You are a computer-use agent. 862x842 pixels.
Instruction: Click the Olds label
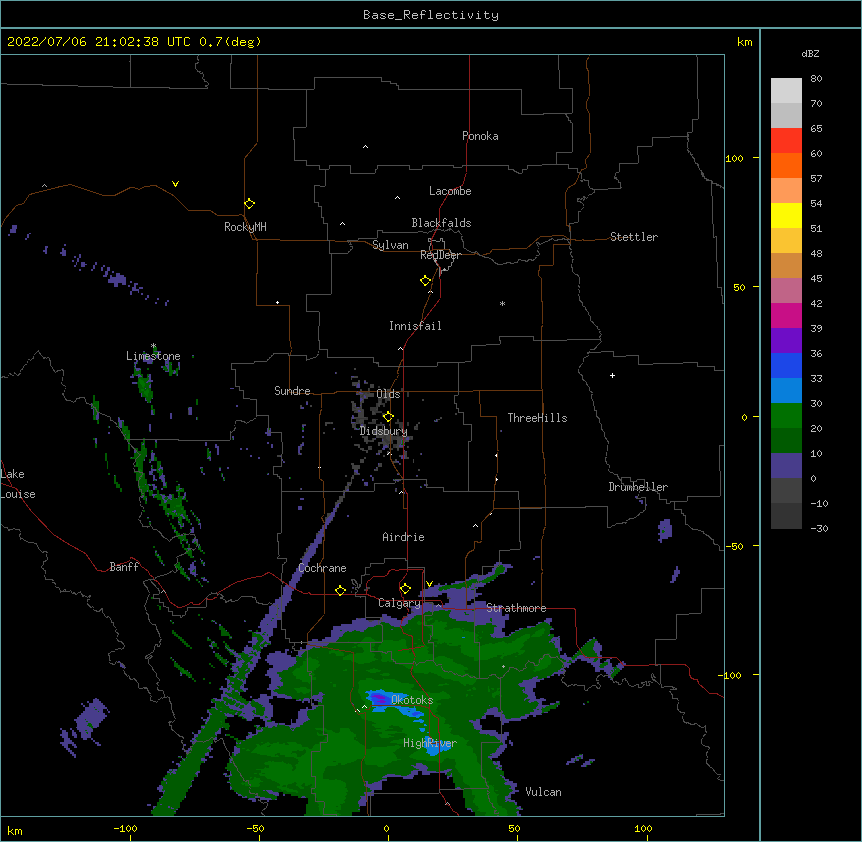(388, 394)
